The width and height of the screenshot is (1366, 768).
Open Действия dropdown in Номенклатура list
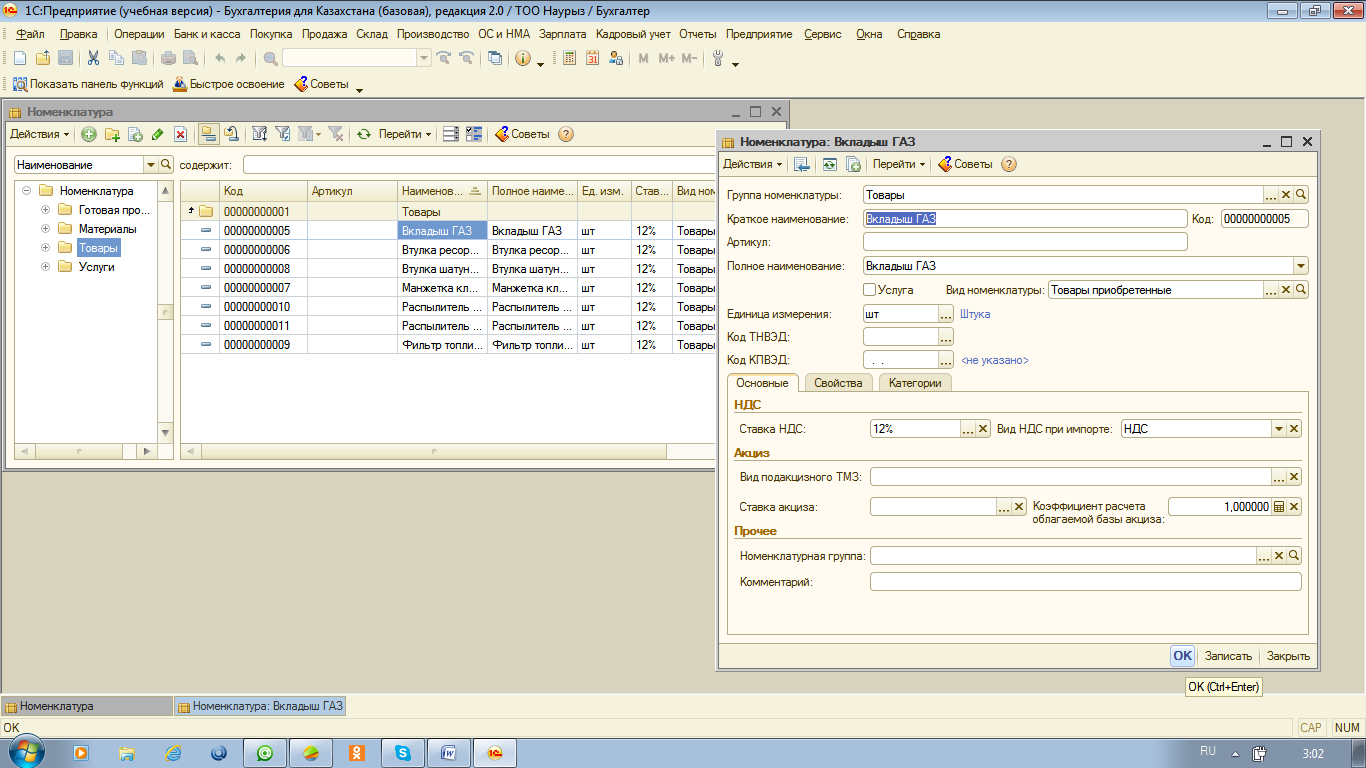click(39, 134)
